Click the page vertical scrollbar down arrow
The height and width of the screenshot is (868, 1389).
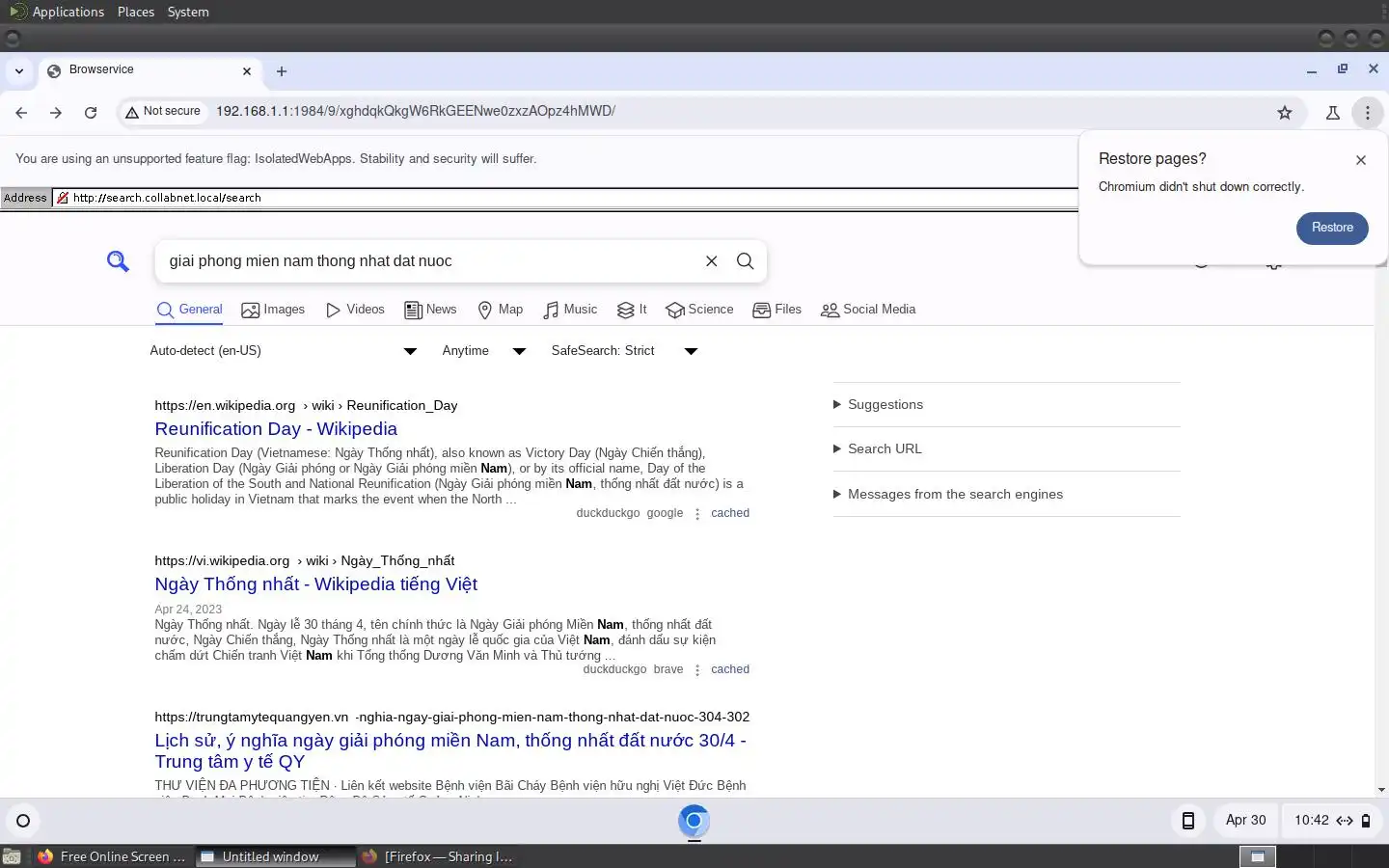click(x=1381, y=790)
